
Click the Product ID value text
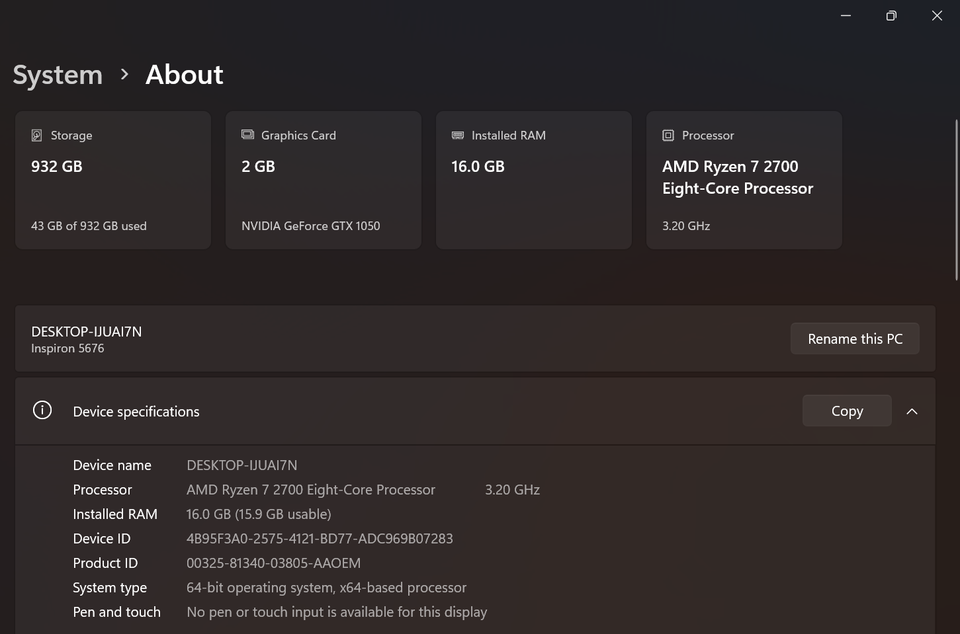click(273, 563)
